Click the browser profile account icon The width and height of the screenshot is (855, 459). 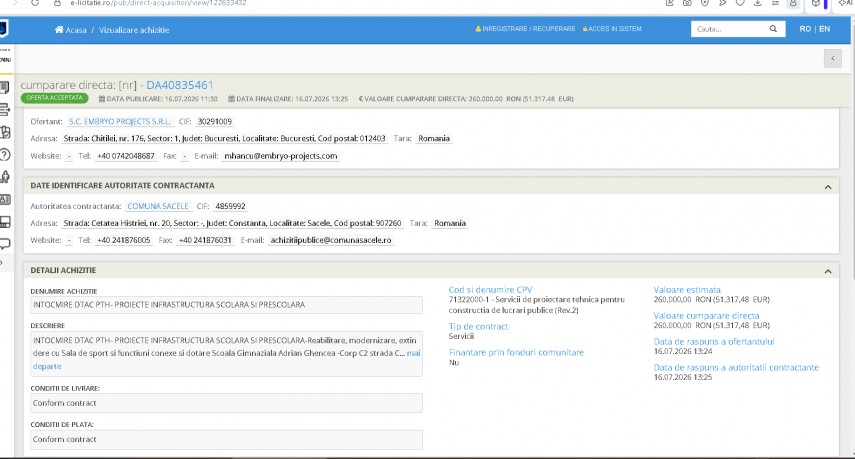coord(793,3)
